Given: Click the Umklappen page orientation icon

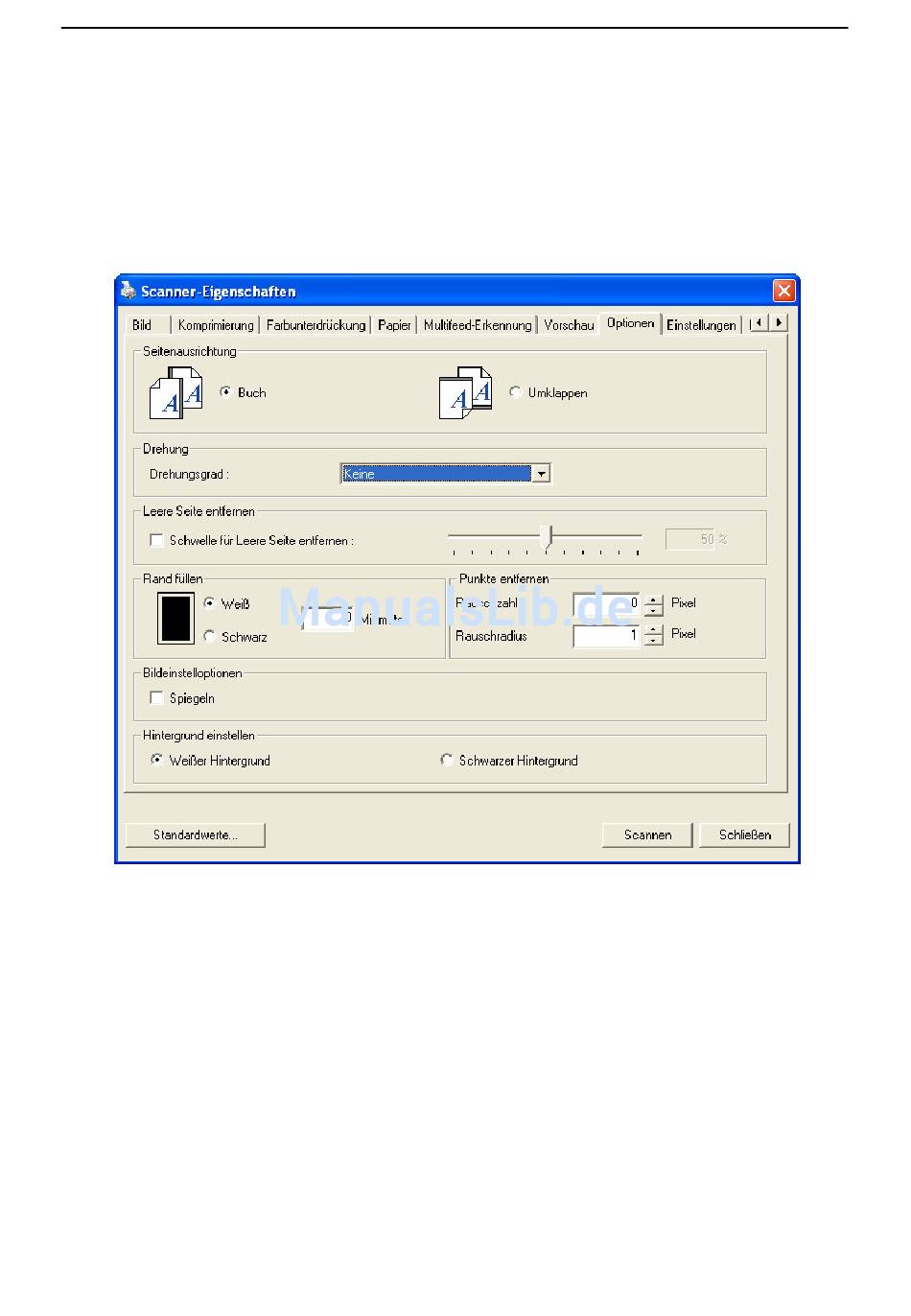Looking at the screenshot, I should tap(466, 392).
